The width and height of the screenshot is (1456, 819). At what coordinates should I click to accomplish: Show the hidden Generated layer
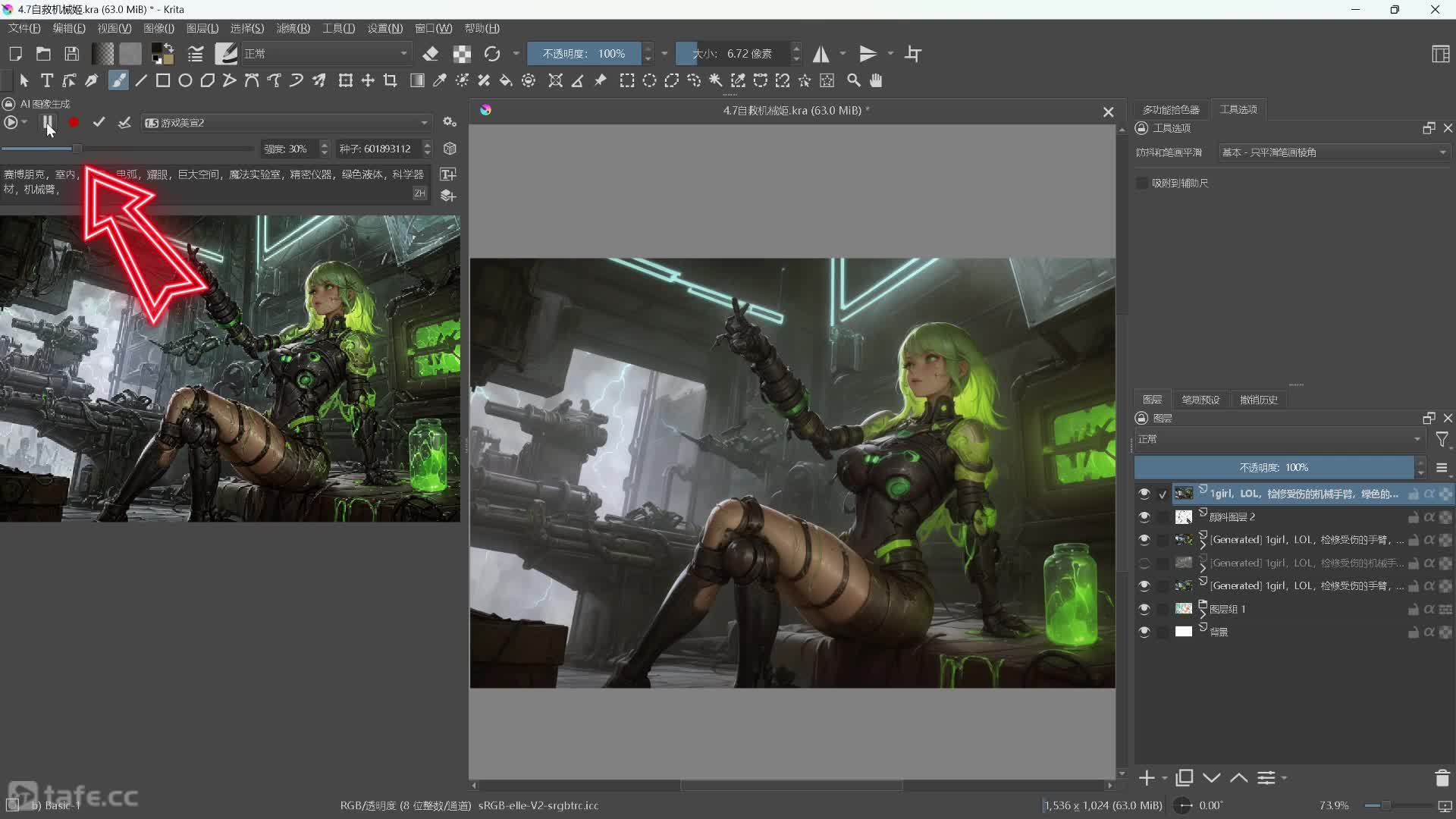coord(1144,563)
